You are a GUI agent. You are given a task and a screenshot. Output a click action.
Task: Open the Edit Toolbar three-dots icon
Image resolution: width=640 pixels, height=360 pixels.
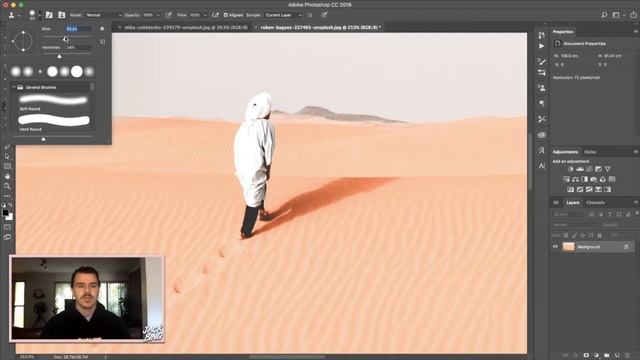pos(7,196)
